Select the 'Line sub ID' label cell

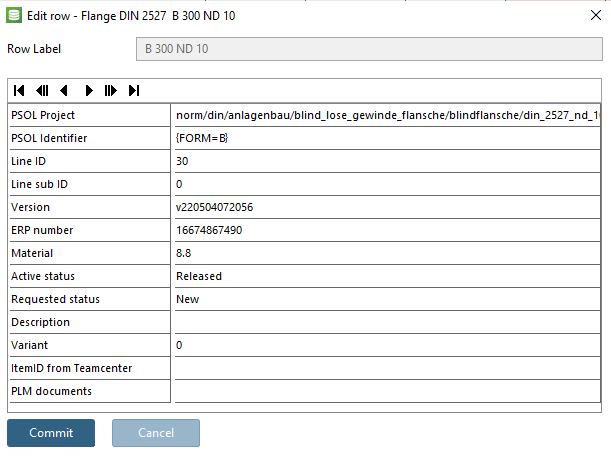click(90, 184)
